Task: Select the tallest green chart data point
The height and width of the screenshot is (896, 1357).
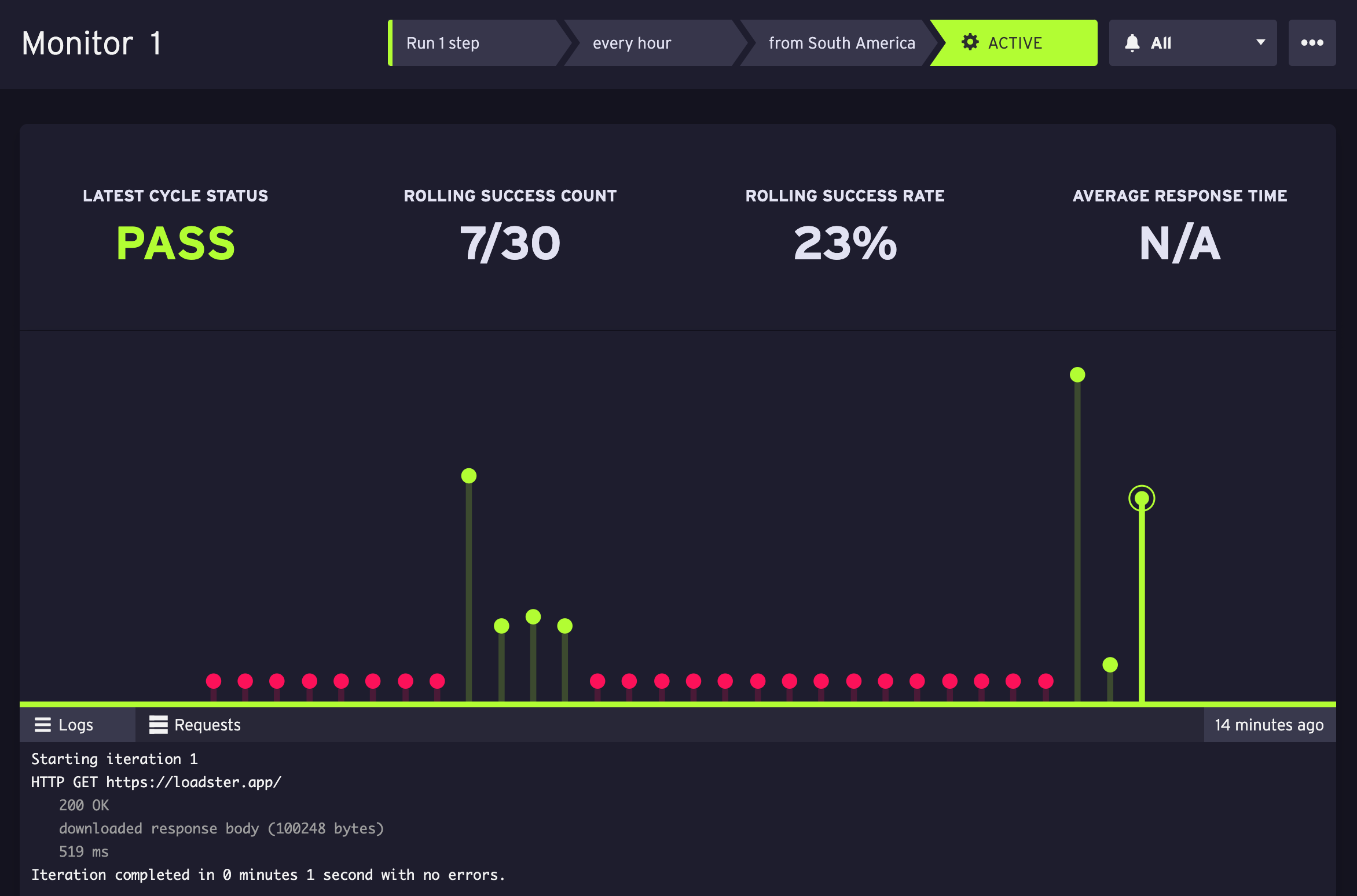Action: pos(1077,375)
